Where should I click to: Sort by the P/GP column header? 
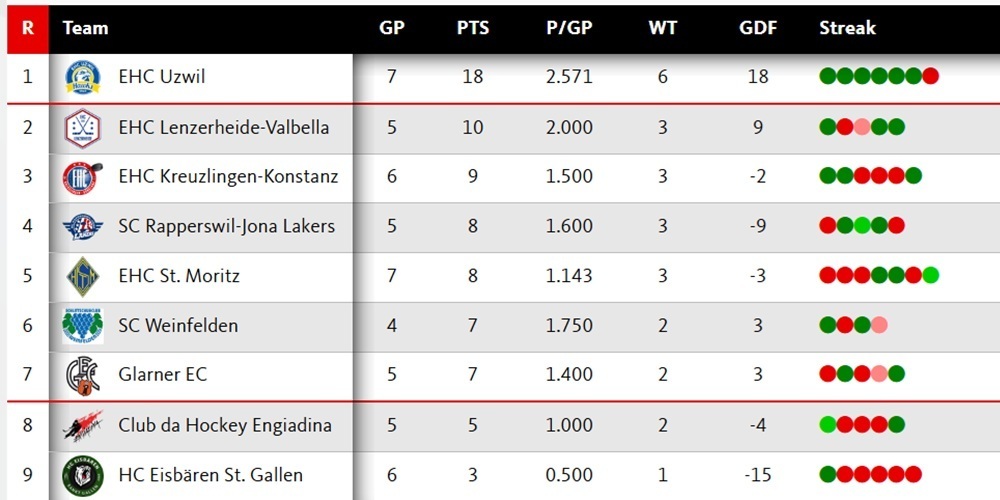(569, 28)
